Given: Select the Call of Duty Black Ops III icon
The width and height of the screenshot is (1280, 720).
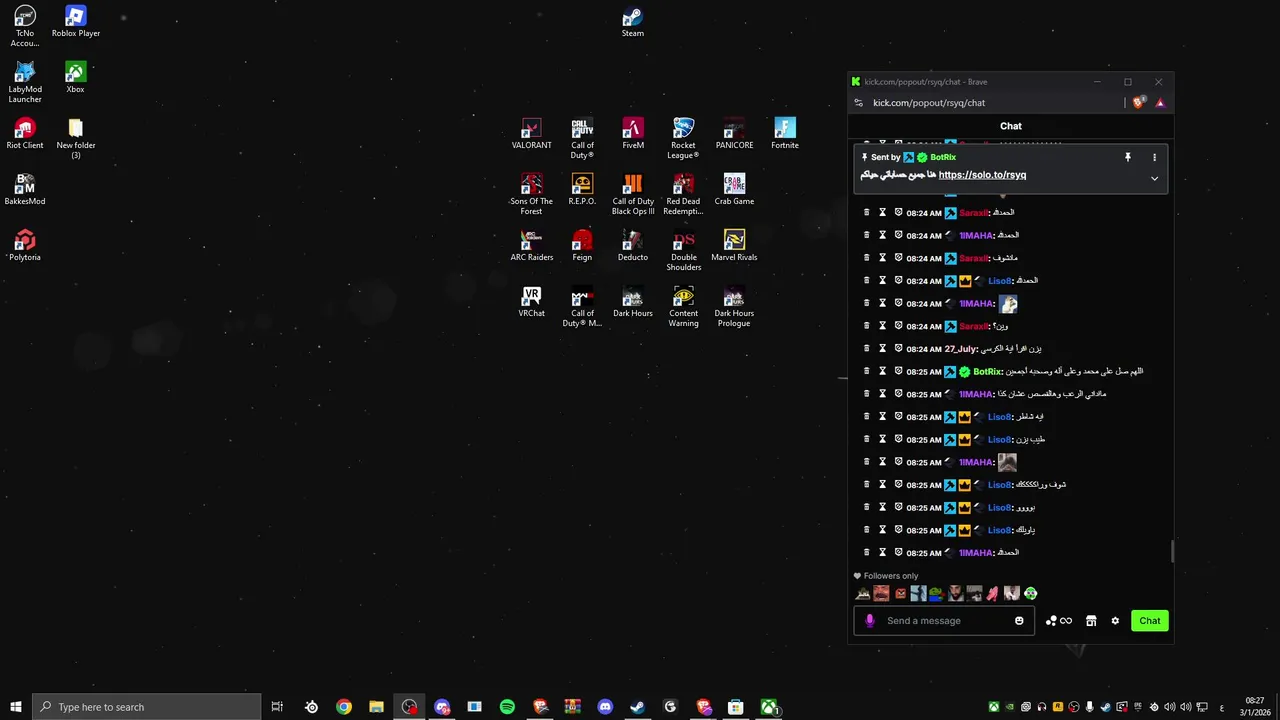Looking at the screenshot, I should click(633, 195).
